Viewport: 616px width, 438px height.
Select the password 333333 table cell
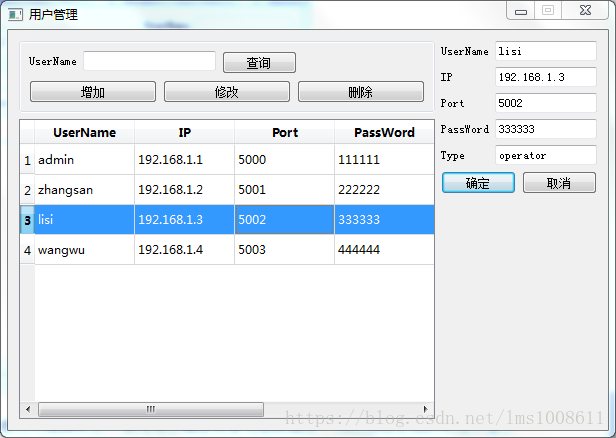pyautogui.click(x=384, y=220)
